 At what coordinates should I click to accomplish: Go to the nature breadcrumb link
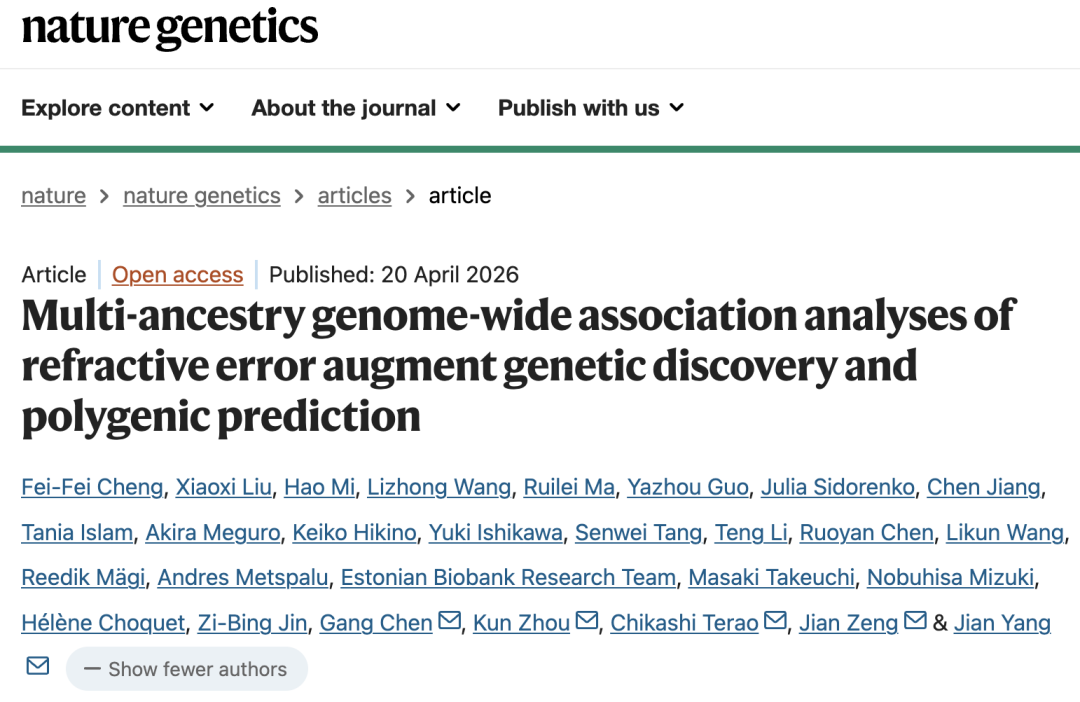pos(54,196)
